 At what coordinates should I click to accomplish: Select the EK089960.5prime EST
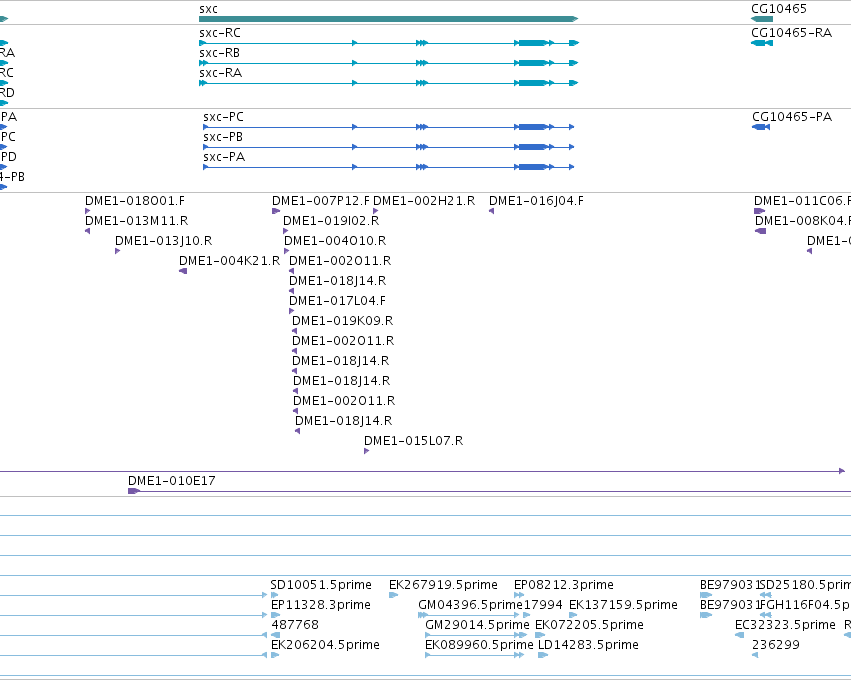click(x=475, y=656)
